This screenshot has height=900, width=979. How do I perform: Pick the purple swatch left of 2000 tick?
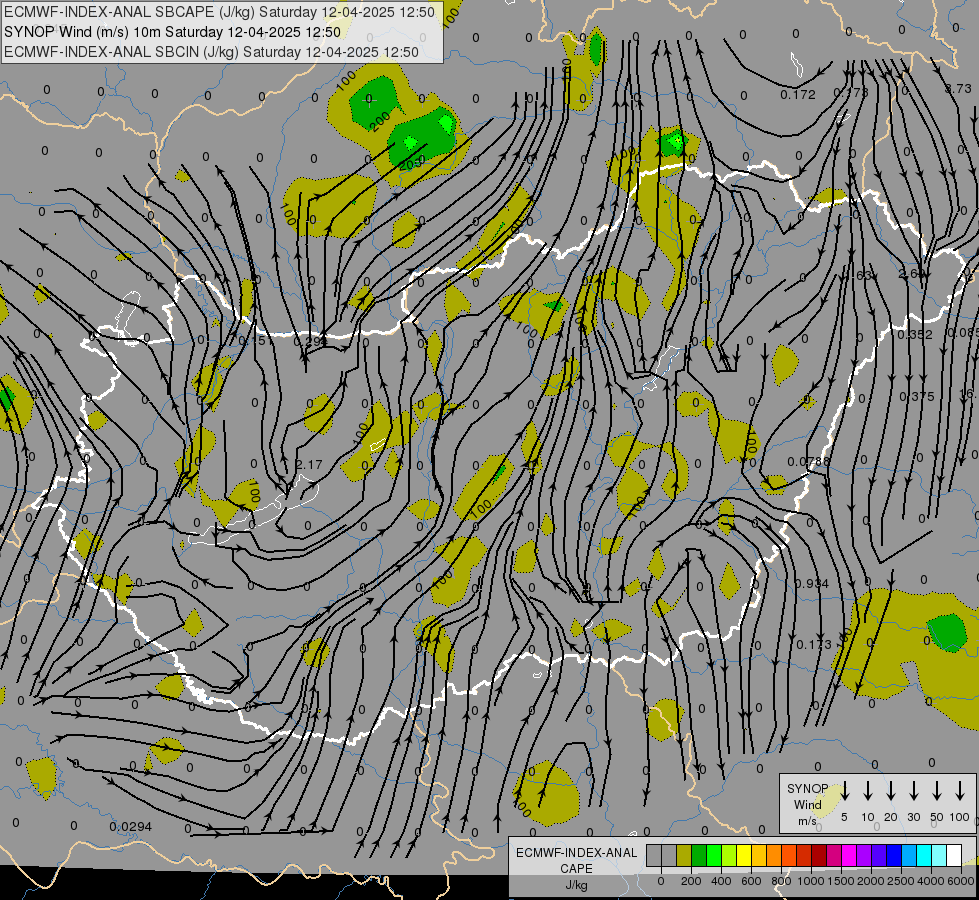[x=864, y=855]
